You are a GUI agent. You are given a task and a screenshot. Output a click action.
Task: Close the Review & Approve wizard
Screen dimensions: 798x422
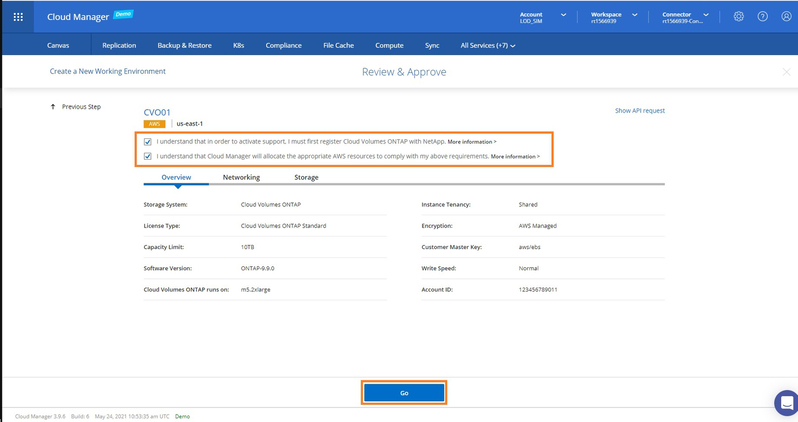click(786, 72)
